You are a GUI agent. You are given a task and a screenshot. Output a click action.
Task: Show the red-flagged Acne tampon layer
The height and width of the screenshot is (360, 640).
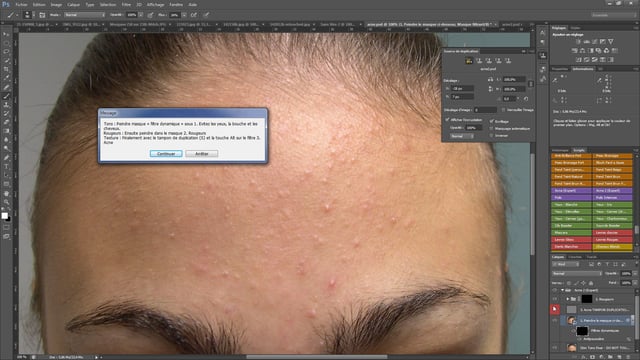click(554, 309)
